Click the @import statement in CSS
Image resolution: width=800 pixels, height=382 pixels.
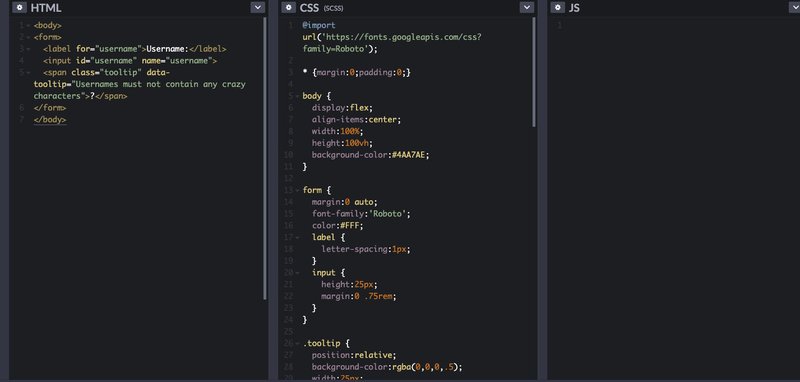319,25
